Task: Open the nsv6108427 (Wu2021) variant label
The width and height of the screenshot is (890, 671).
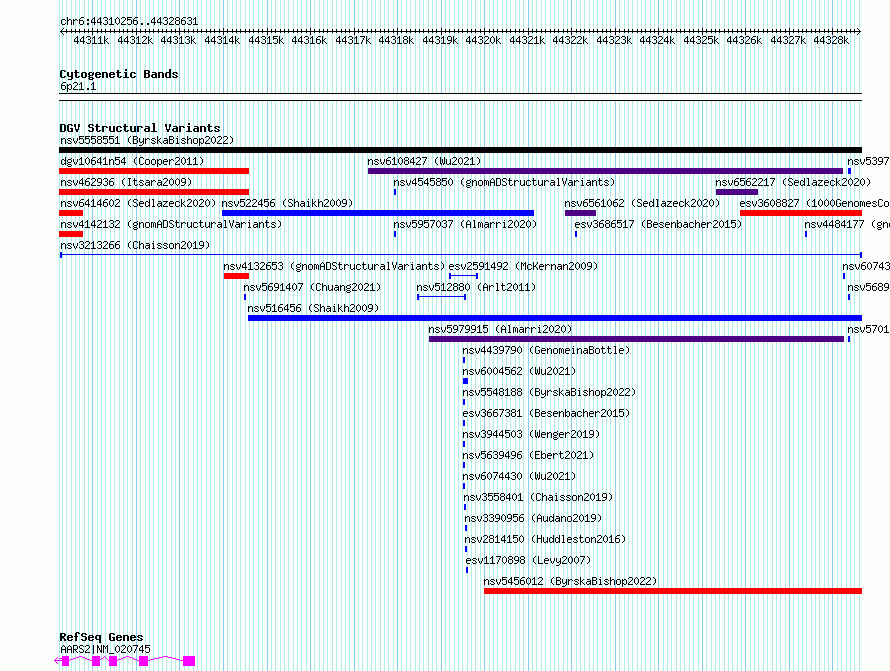Action: pos(424,161)
